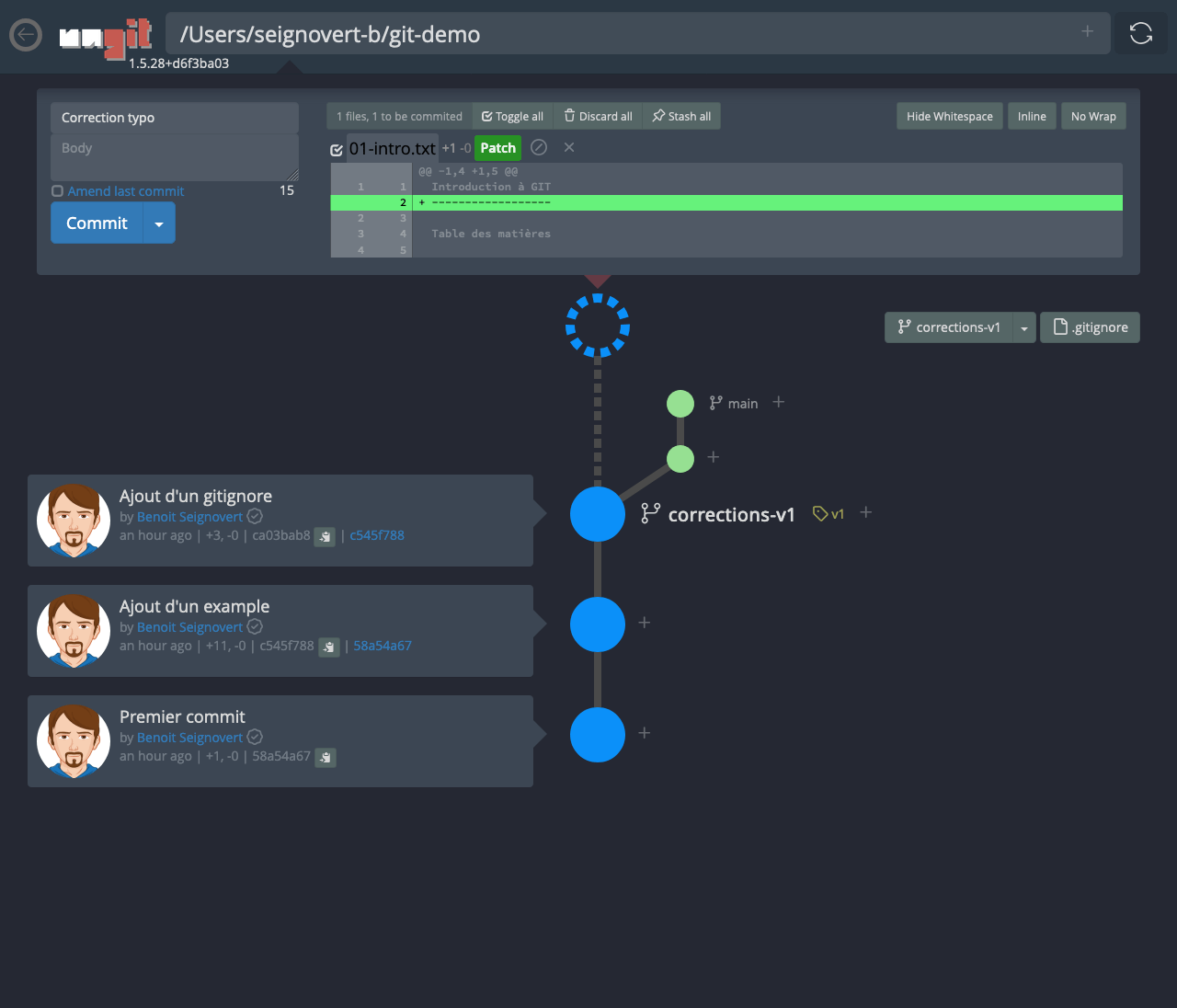Select the main branch label
The image size is (1177, 1008).
click(734, 403)
